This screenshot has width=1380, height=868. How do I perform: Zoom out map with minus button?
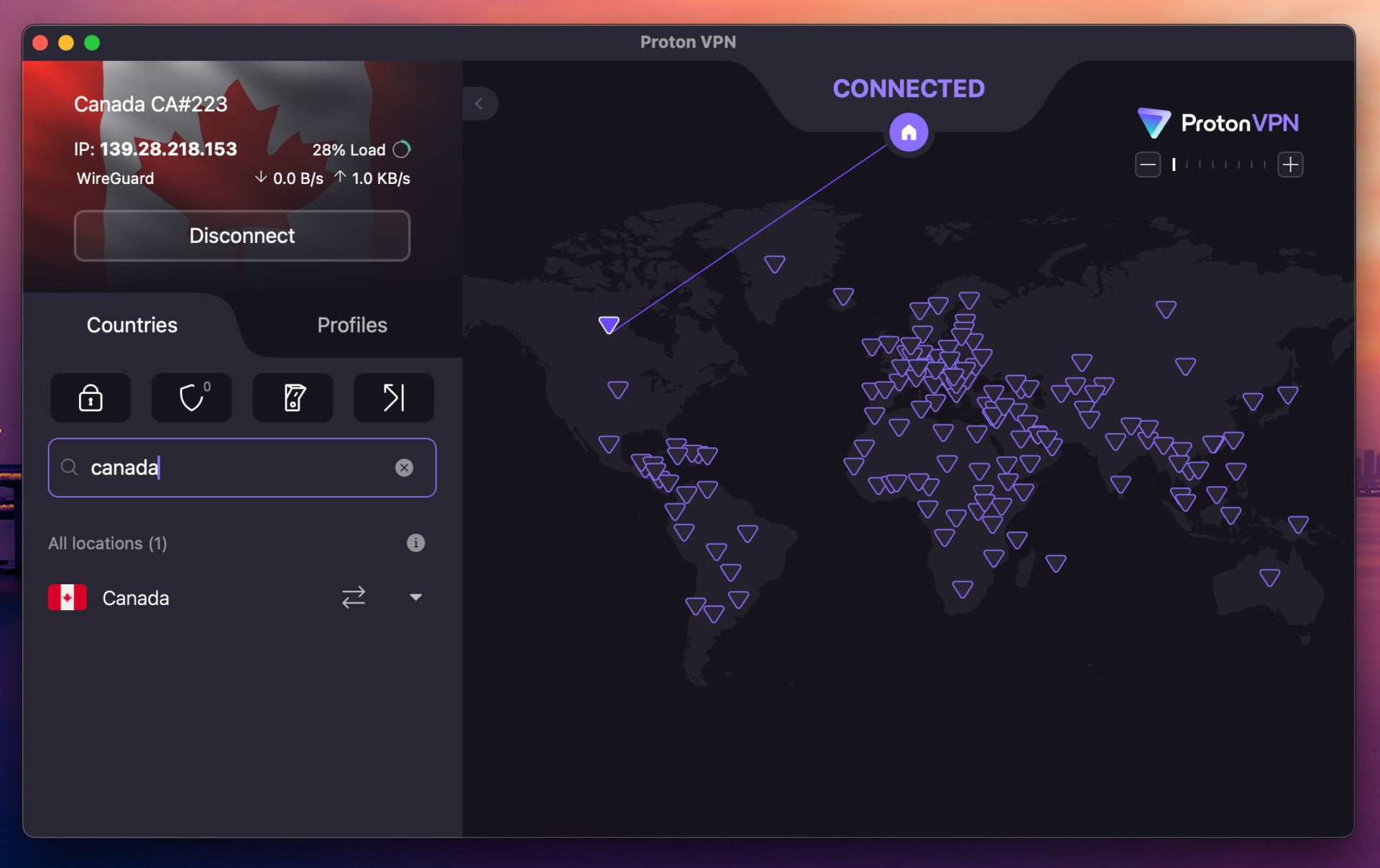pyautogui.click(x=1148, y=165)
